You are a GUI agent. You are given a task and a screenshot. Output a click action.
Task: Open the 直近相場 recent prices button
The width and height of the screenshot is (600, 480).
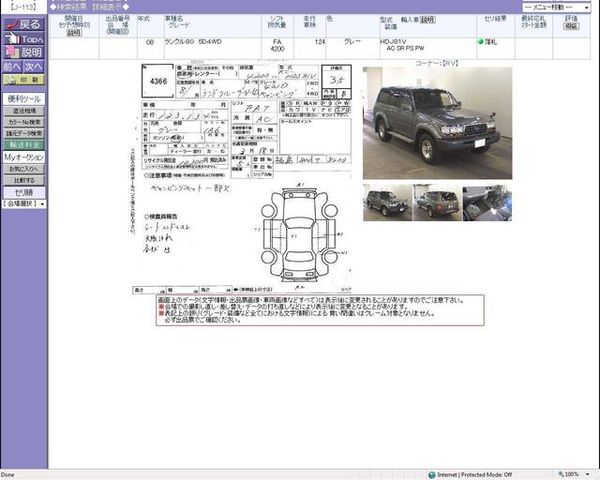[23, 111]
